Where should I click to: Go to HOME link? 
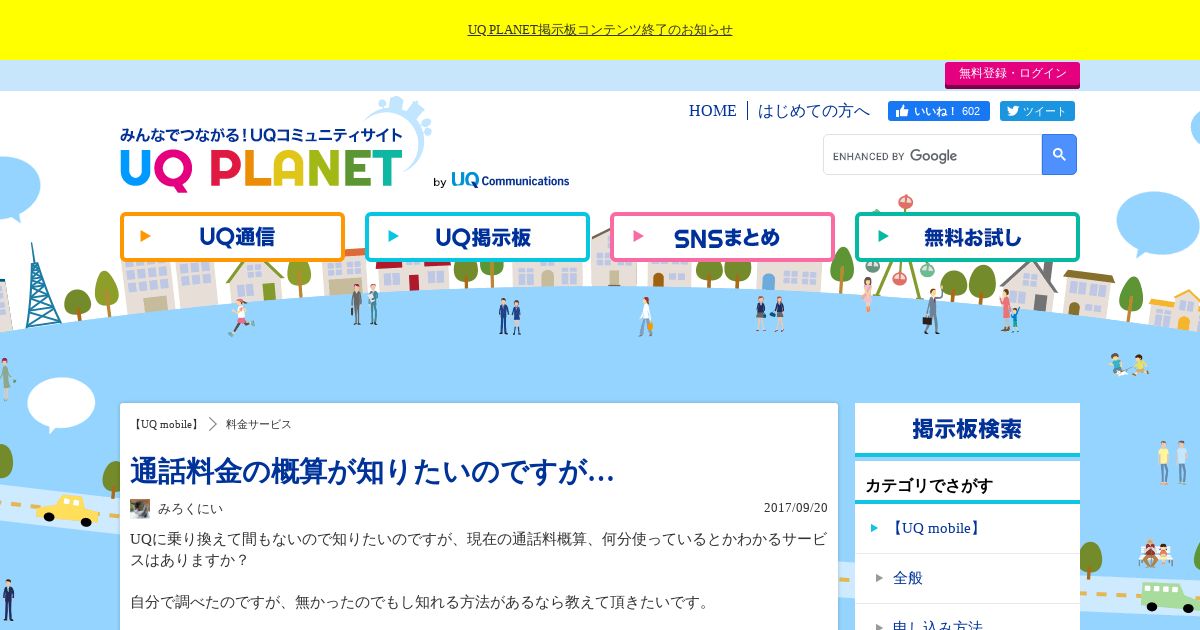tap(712, 111)
